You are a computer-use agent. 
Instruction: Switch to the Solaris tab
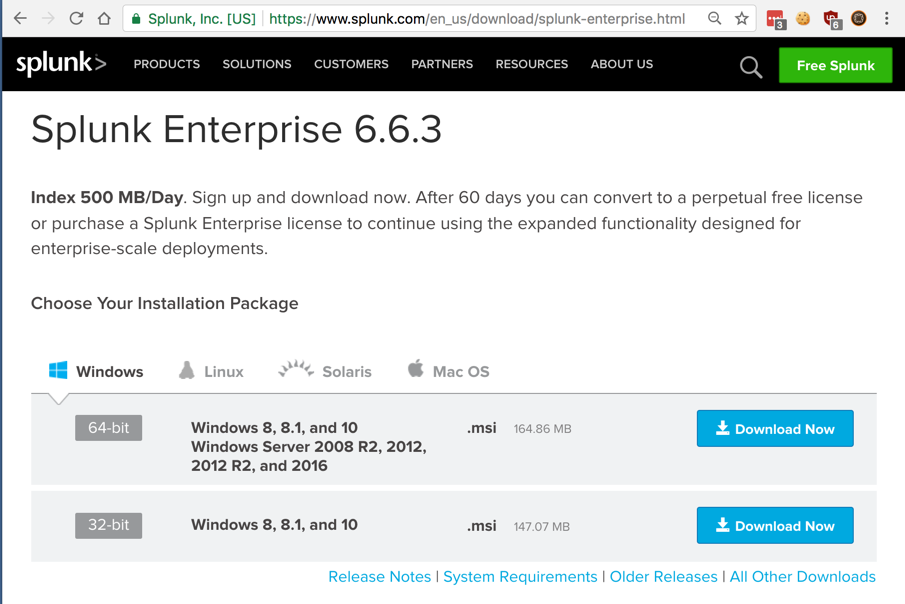pyautogui.click(x=325, y=371)
